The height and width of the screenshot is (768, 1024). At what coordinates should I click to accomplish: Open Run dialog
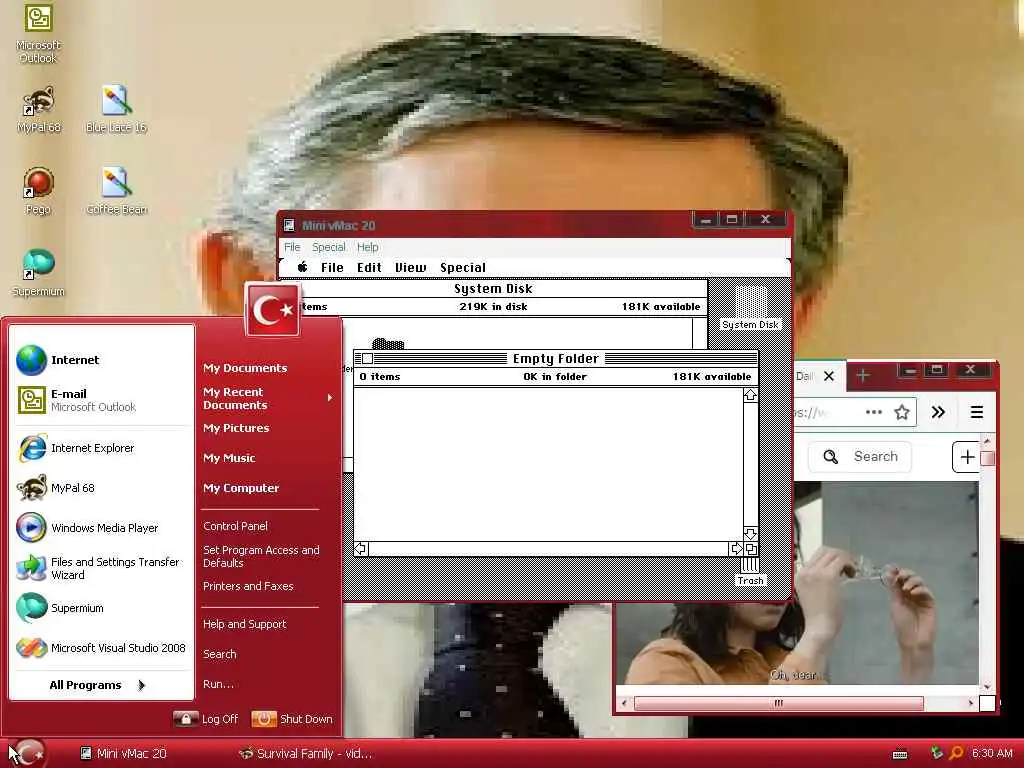[218, 684]
